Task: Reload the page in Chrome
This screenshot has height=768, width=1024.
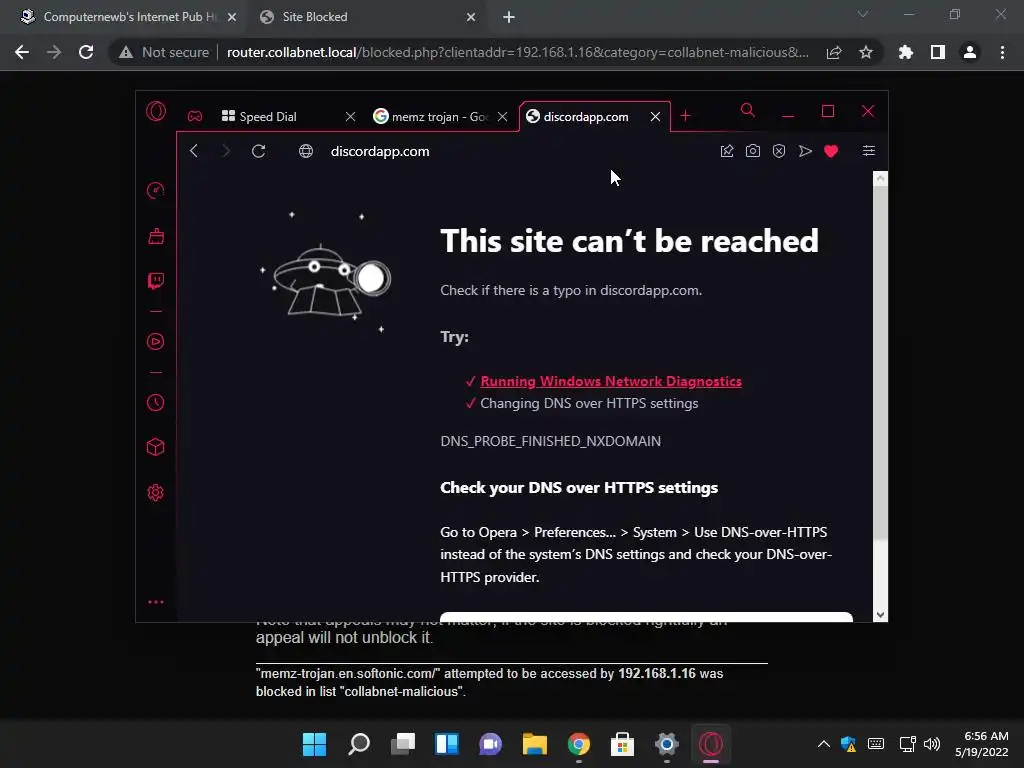Action: coord(86,52)
